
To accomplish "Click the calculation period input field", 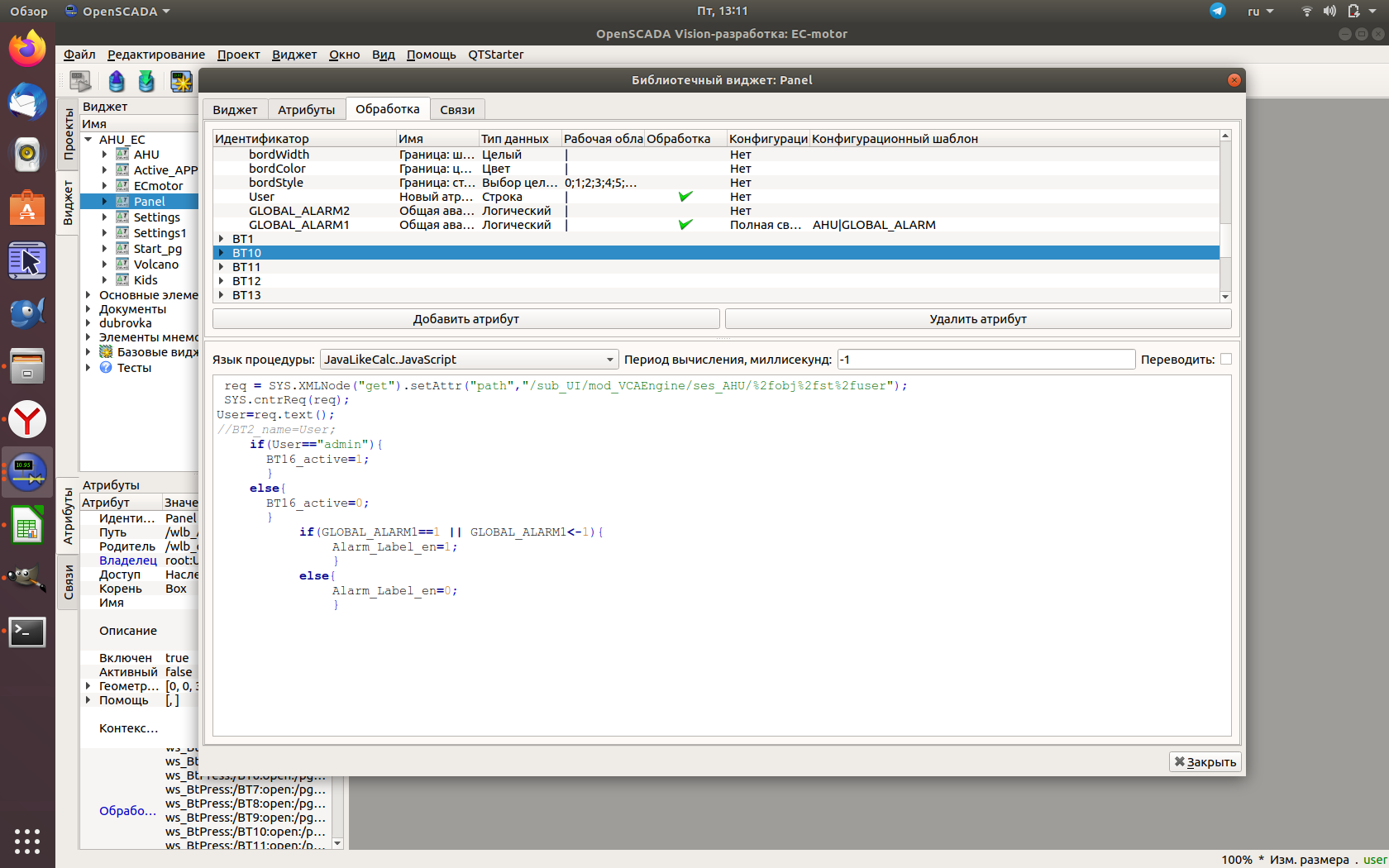I will 985,360.
